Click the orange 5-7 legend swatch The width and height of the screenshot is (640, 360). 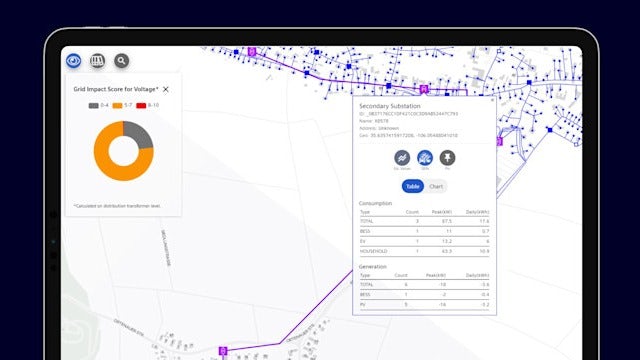(x=118, y=106)
